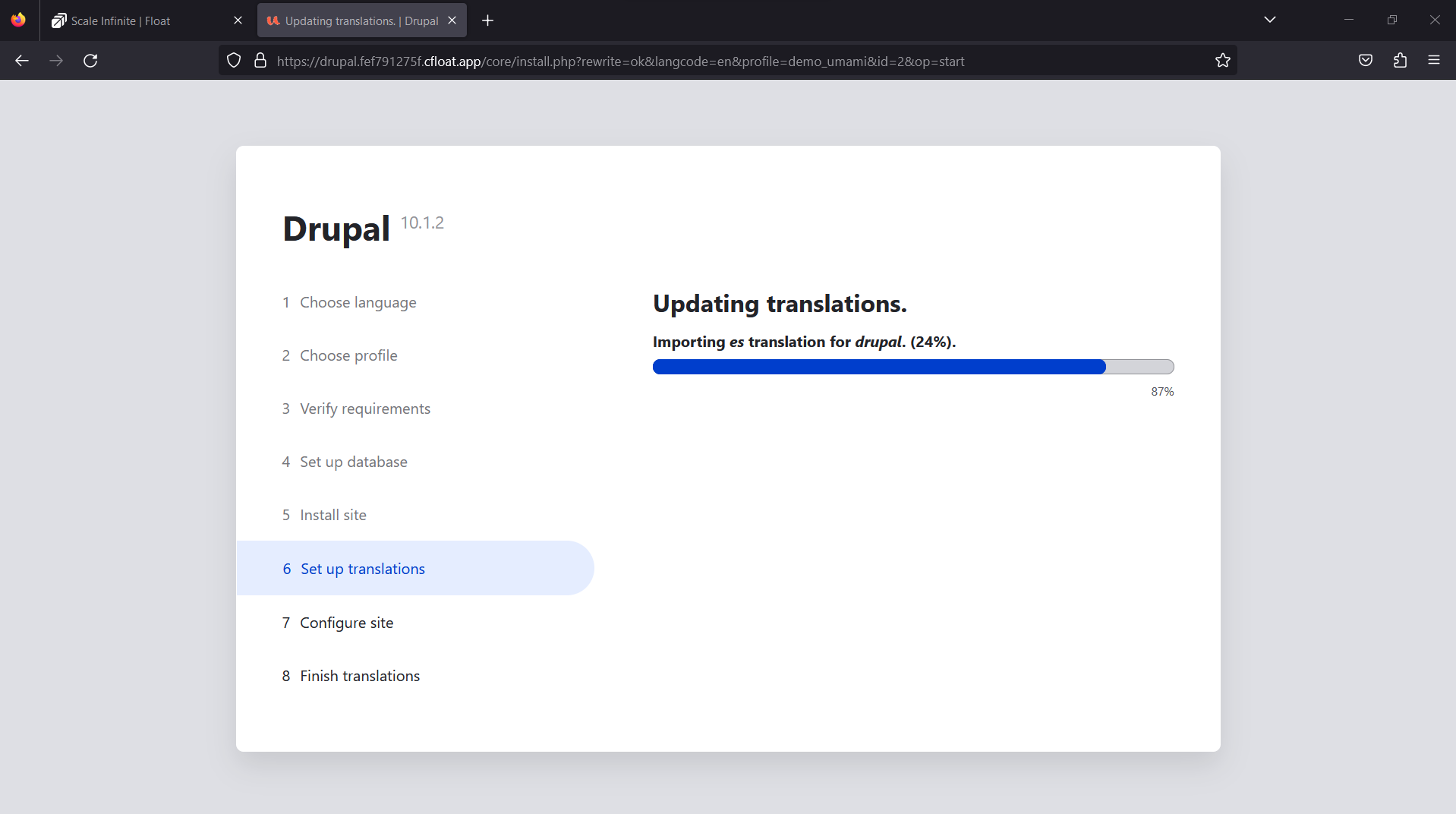
Task: Click the 'Importing es translation' message
Action: click(804, 342)
